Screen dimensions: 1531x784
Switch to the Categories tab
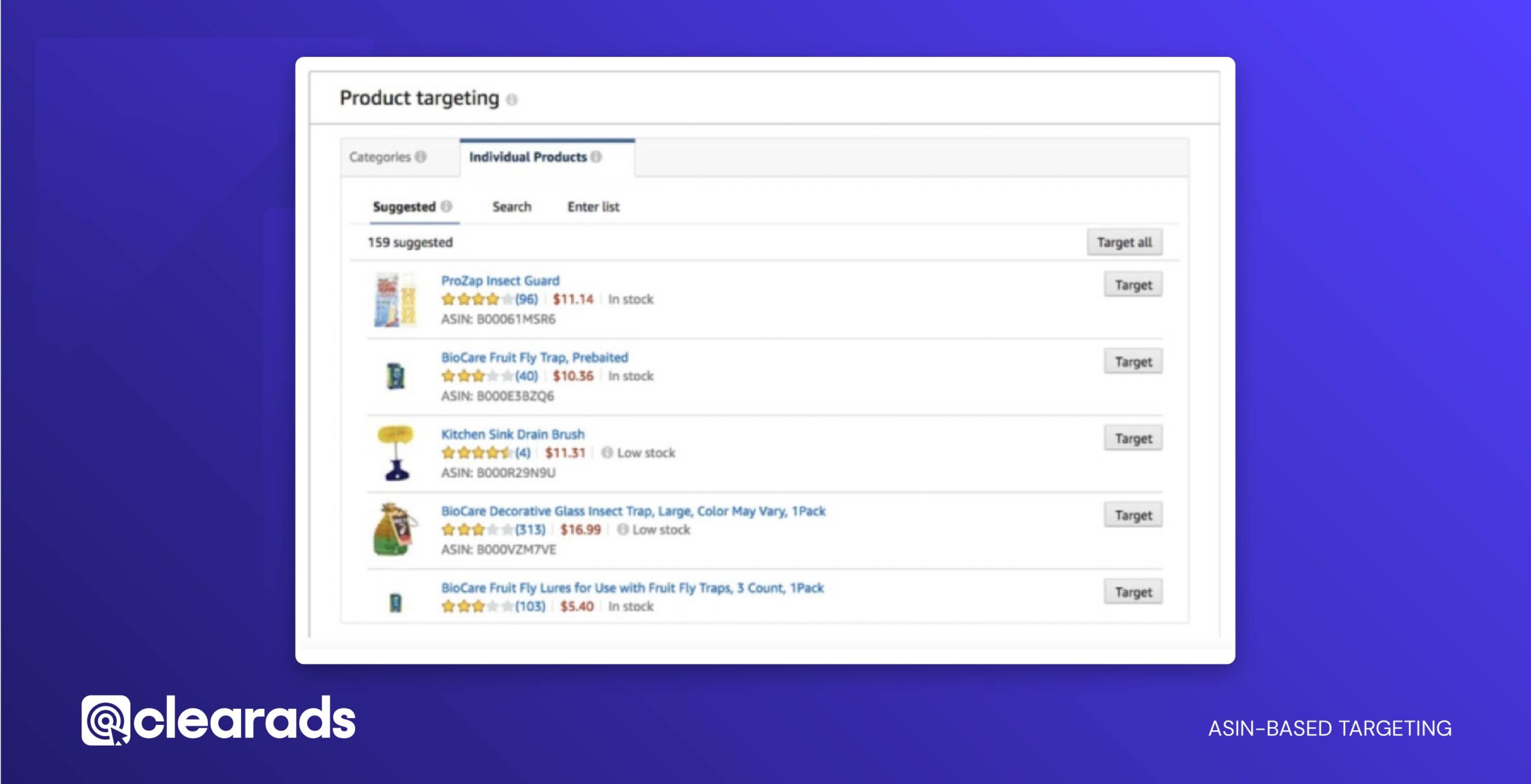click(x=382, y=157)
